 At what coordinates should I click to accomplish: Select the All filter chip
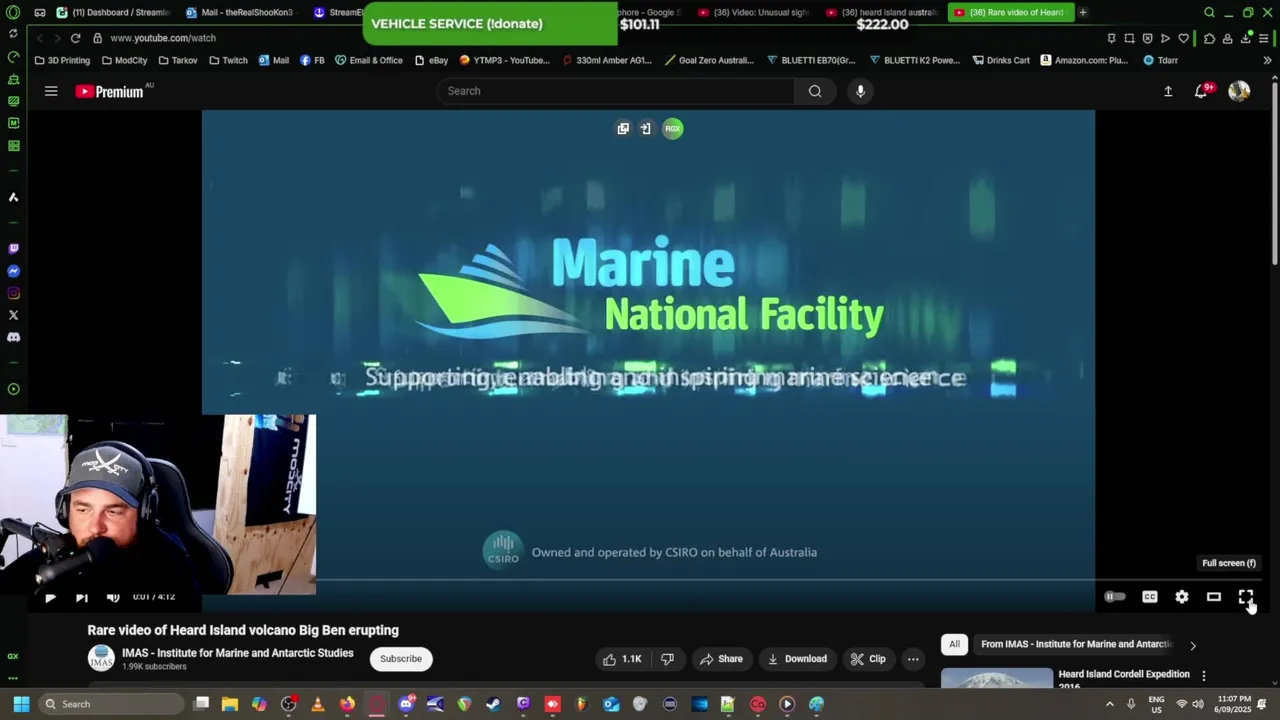point(954,644)
